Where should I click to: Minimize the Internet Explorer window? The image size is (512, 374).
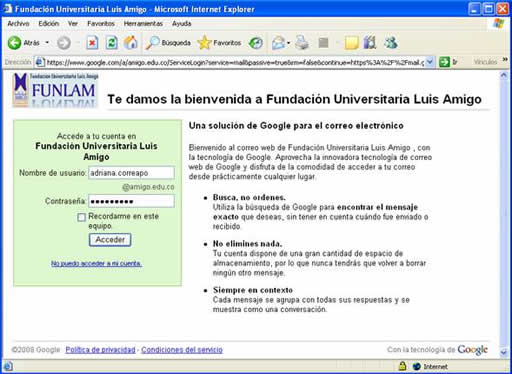pyautogui.click(x=474, y=9)
